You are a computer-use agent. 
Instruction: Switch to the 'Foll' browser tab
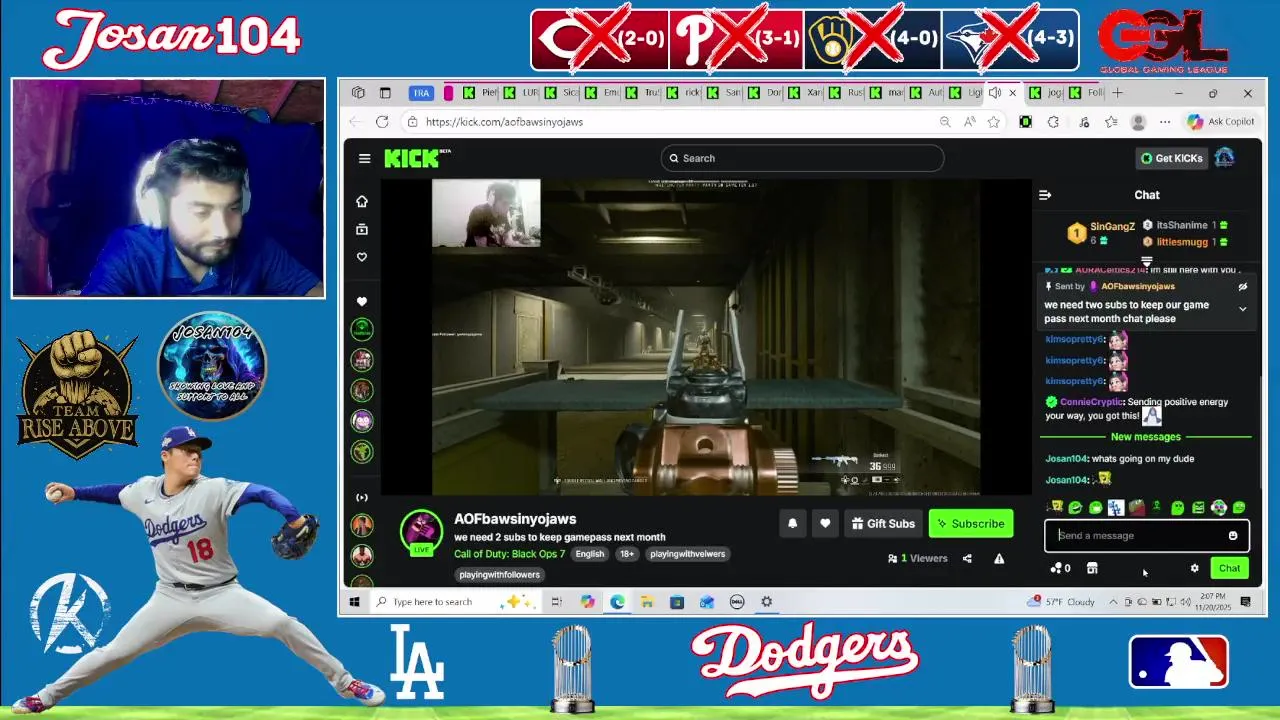click(1086, 93)
